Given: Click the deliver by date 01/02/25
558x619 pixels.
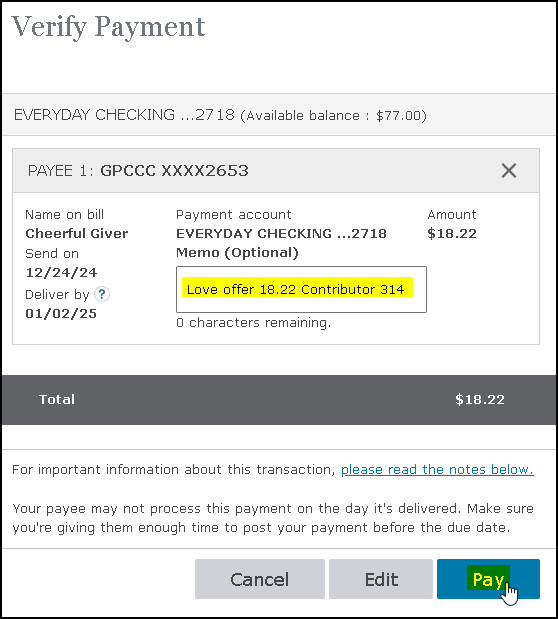Looking at the screenshot, I should [x=61, y=313].
